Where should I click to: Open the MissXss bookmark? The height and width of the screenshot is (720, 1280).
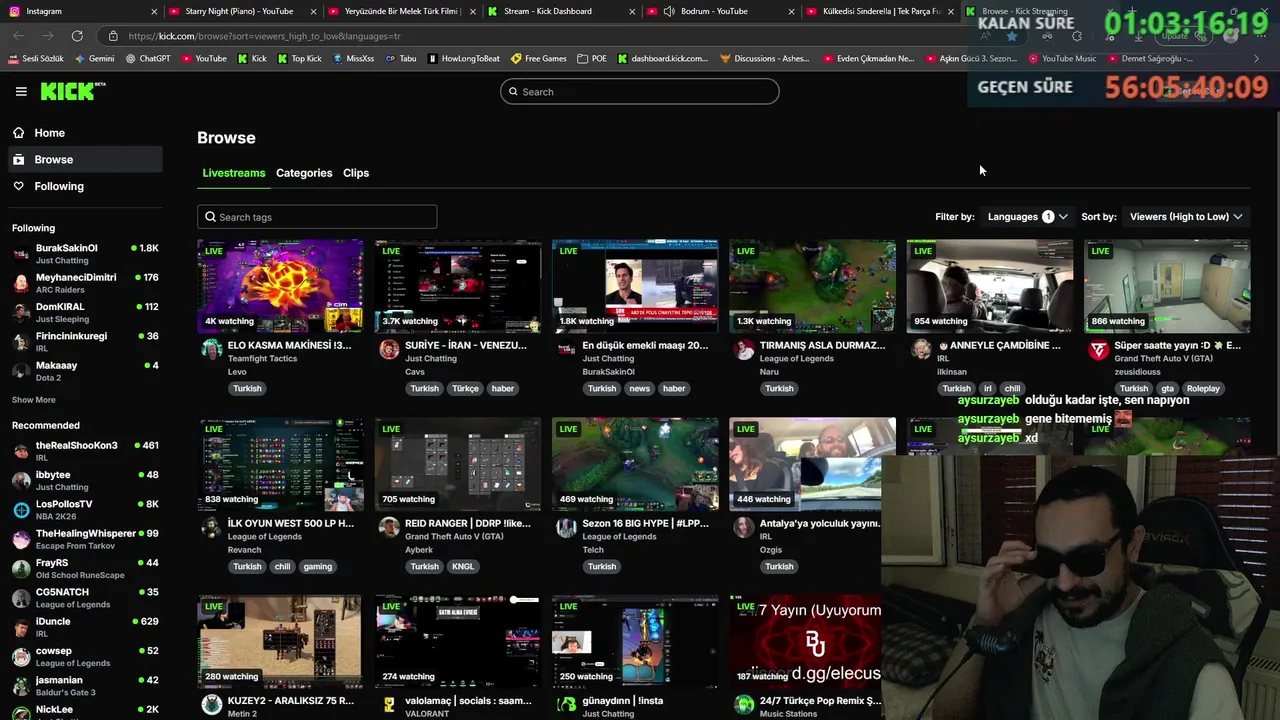[x=353, y=58]
